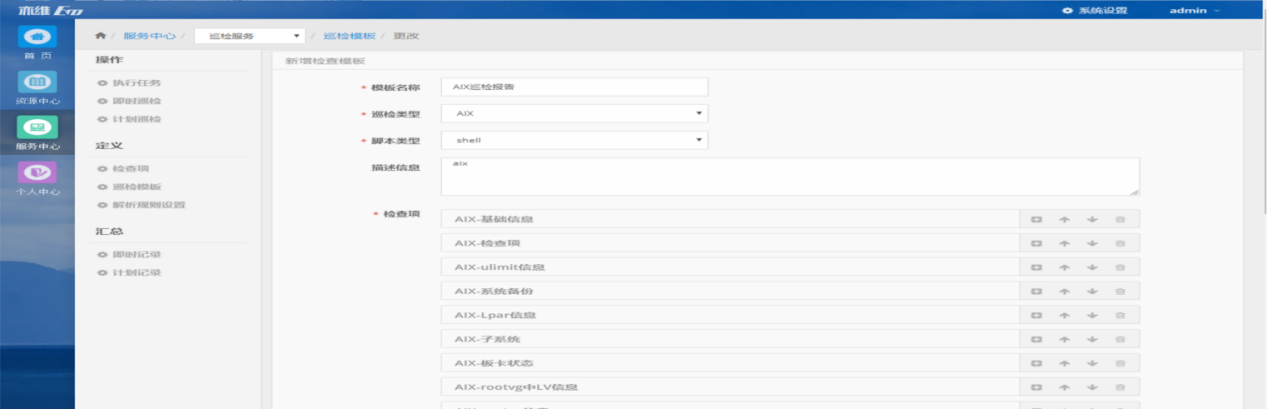Move AIX-ulimit信息 down one position

1092,267
